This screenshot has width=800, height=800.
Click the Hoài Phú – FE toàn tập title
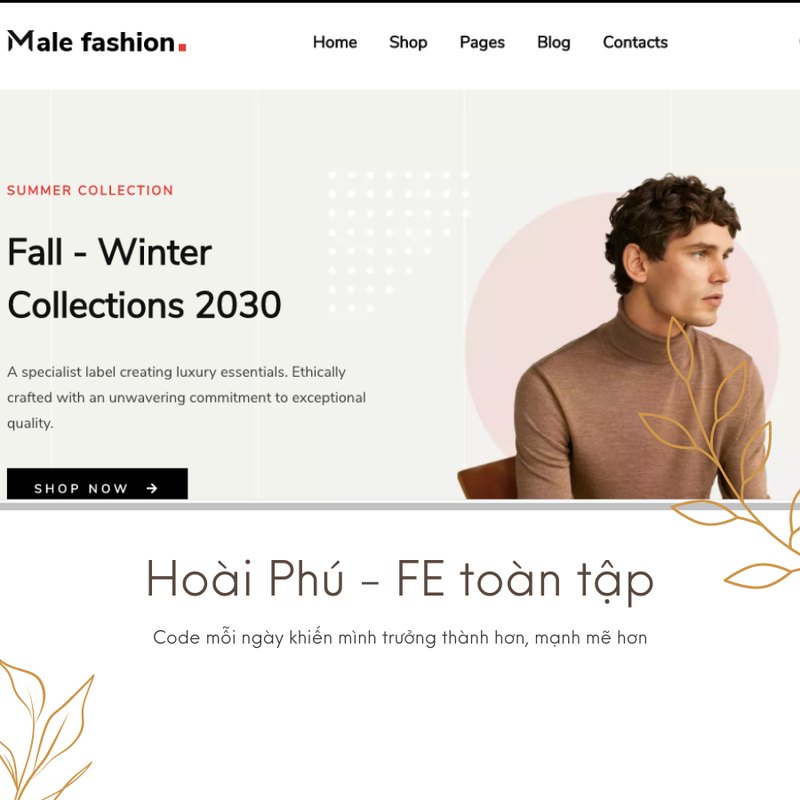[x=400, y=580]
